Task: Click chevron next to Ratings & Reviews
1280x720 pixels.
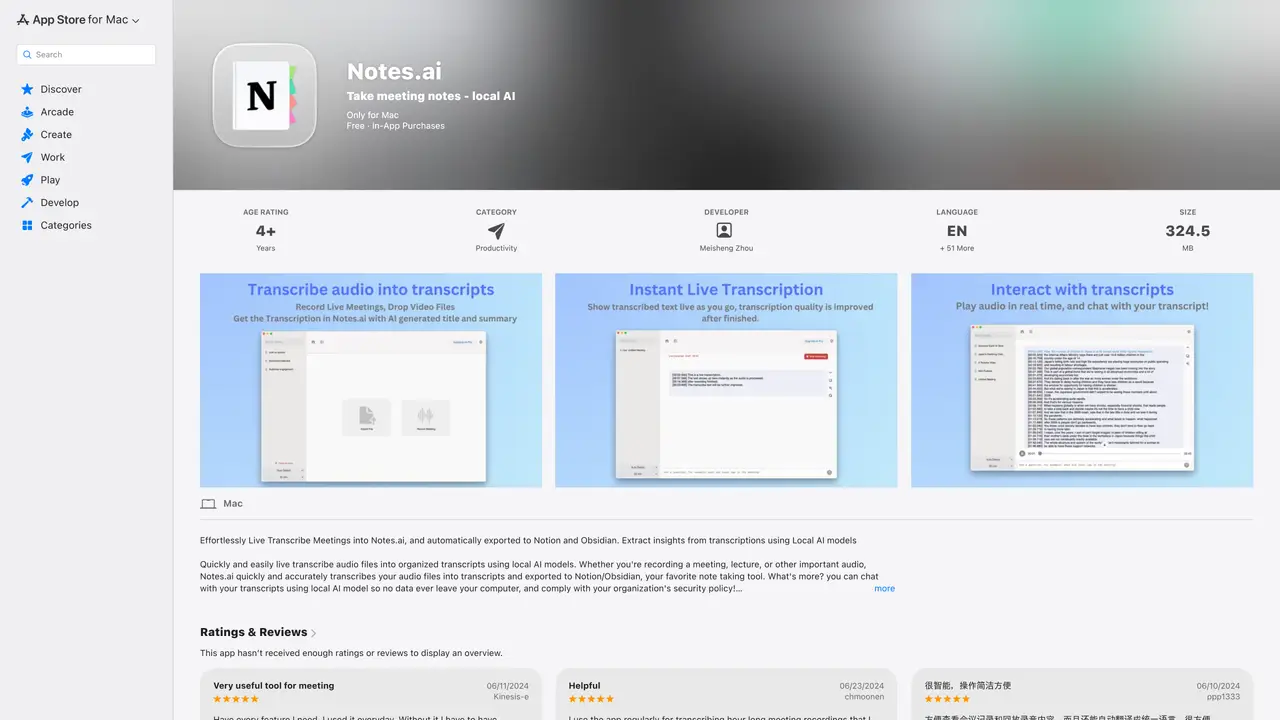Action: click(314, 633)
